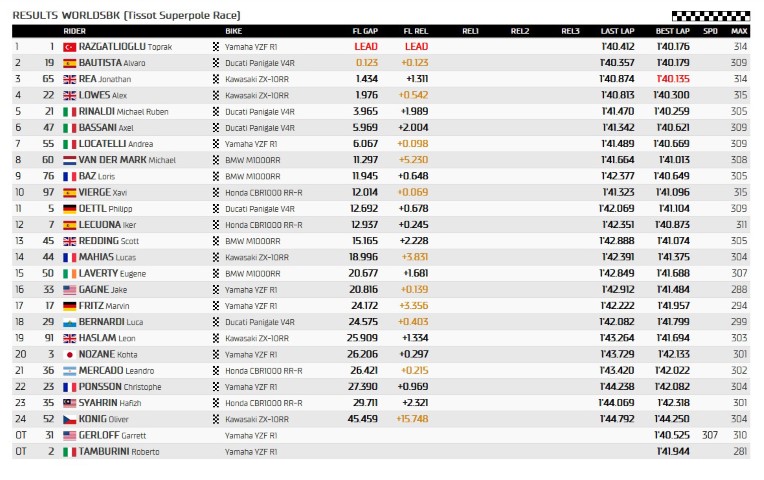Screen dimensions: 764x480
Task: Click the Dutch flag next to Van der Mark
Action: (69, 159)
